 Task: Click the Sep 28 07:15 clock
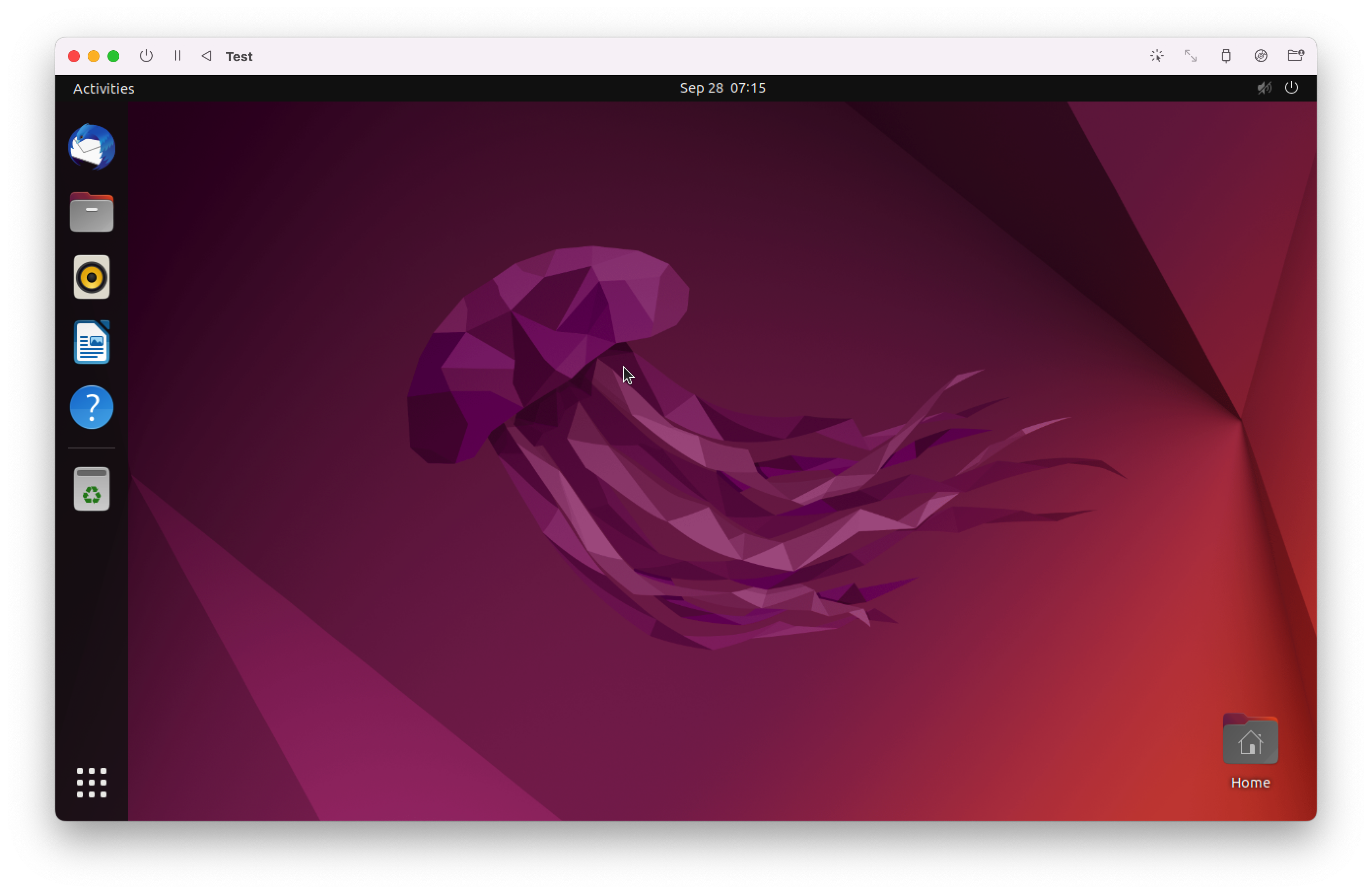click(x=722, y=88)
